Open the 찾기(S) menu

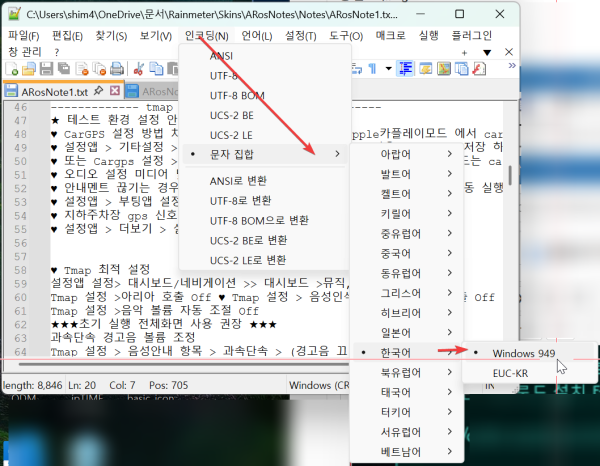(x=111, y=36)
